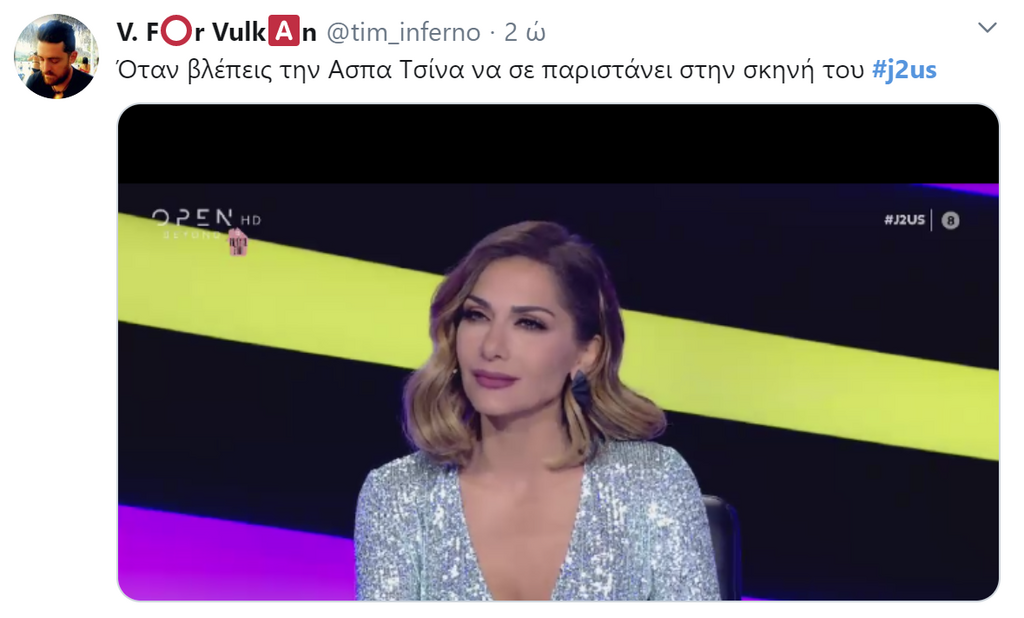
Task: Open the tweet author's profile picture
Action: click(x=56, y=57)
